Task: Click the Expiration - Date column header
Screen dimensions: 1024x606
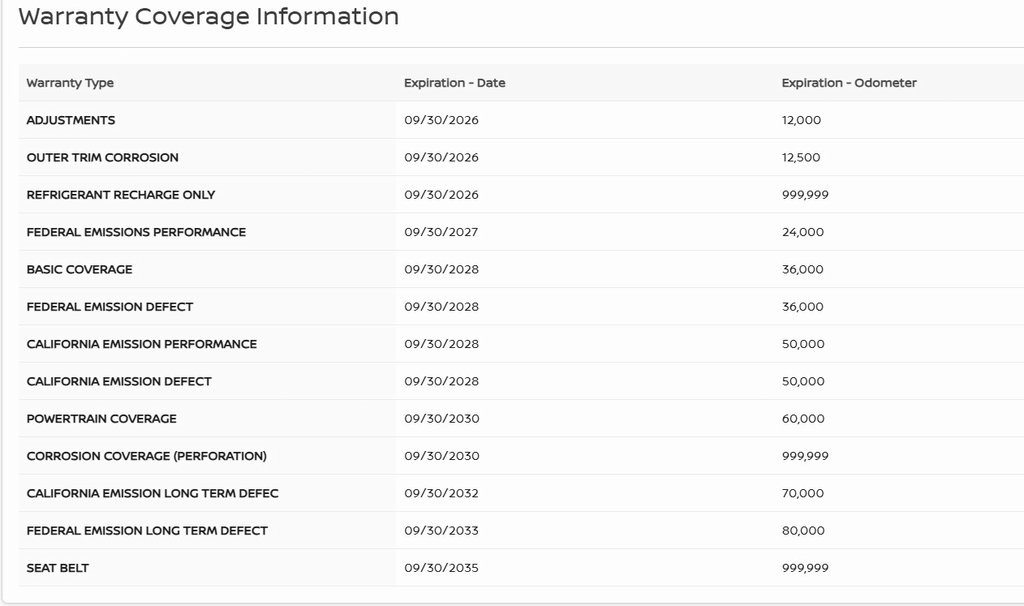Action: 454,83
